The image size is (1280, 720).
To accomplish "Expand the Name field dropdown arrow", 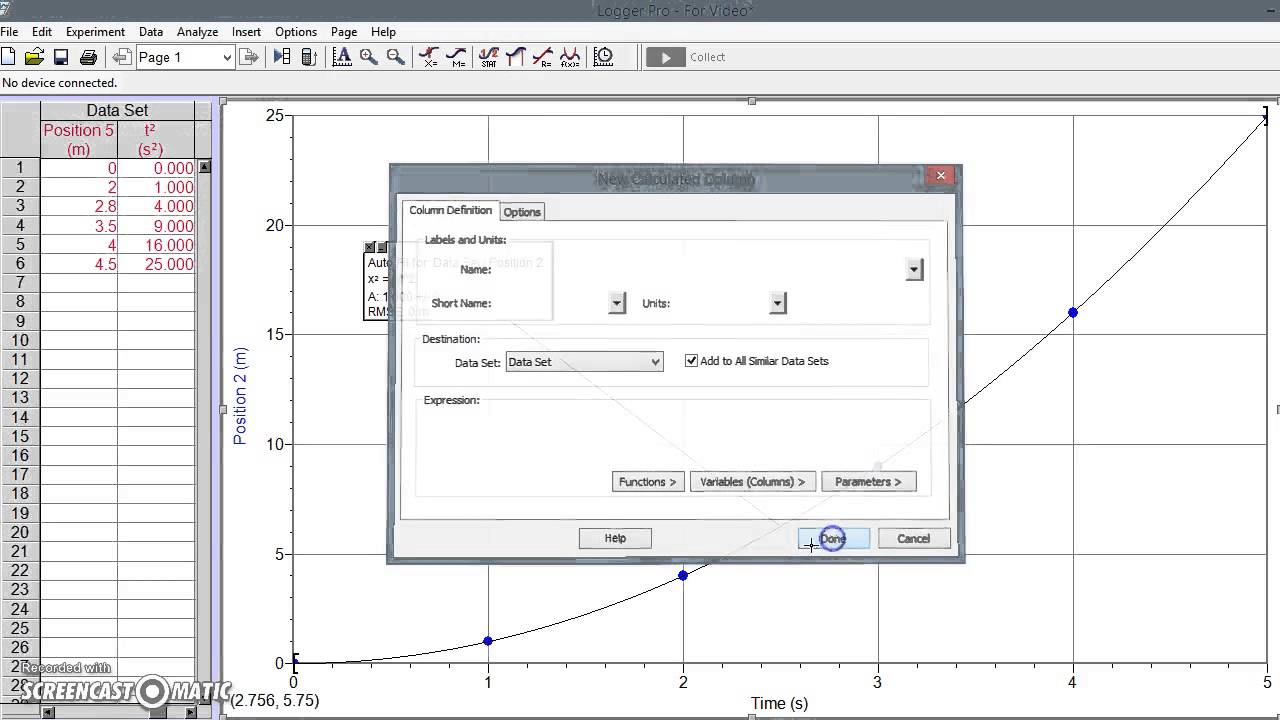I will click(x=913, y=269).
